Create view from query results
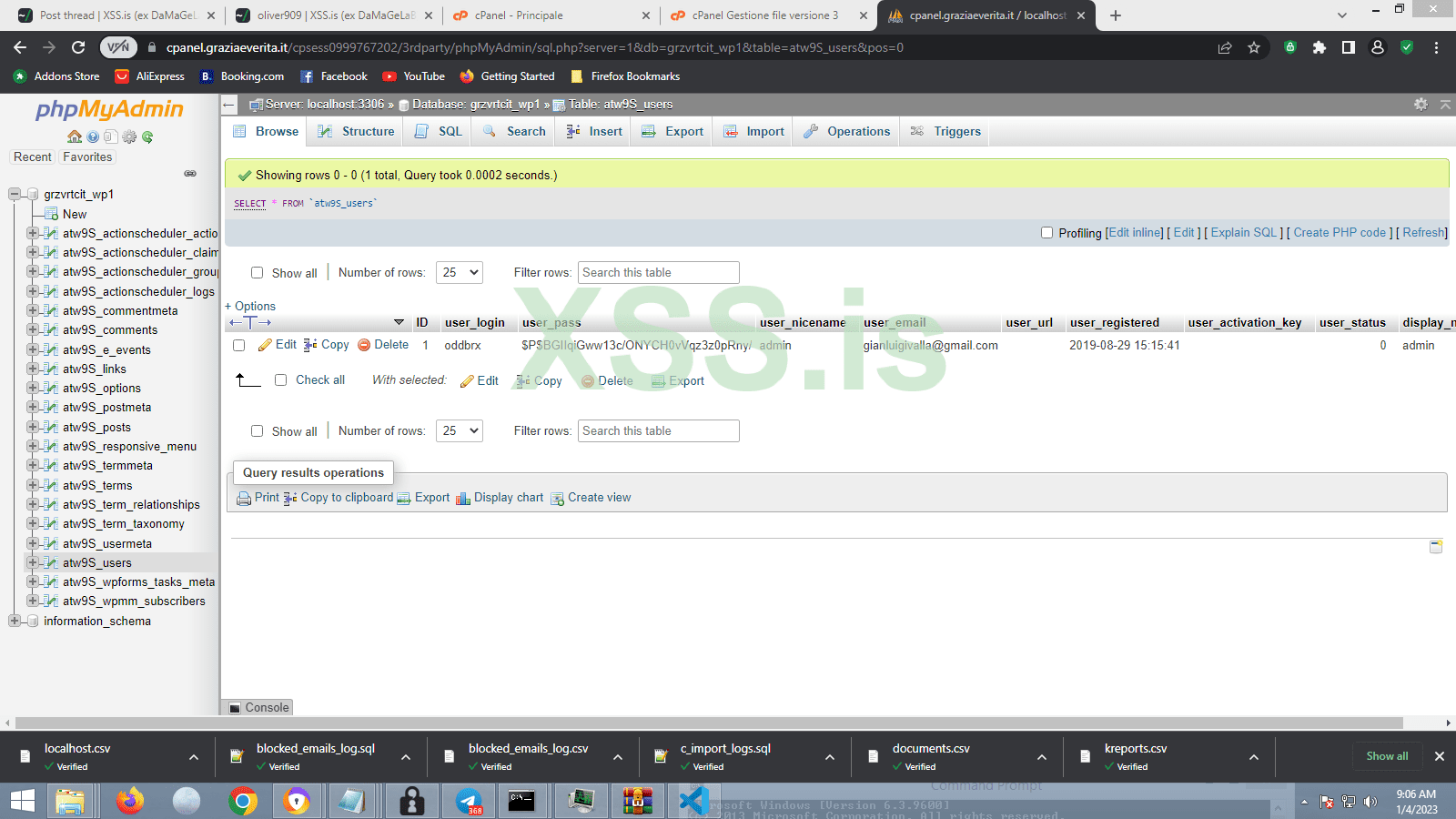The height and width of the screenshot is (819, 1456). click(x=591, y=498)
